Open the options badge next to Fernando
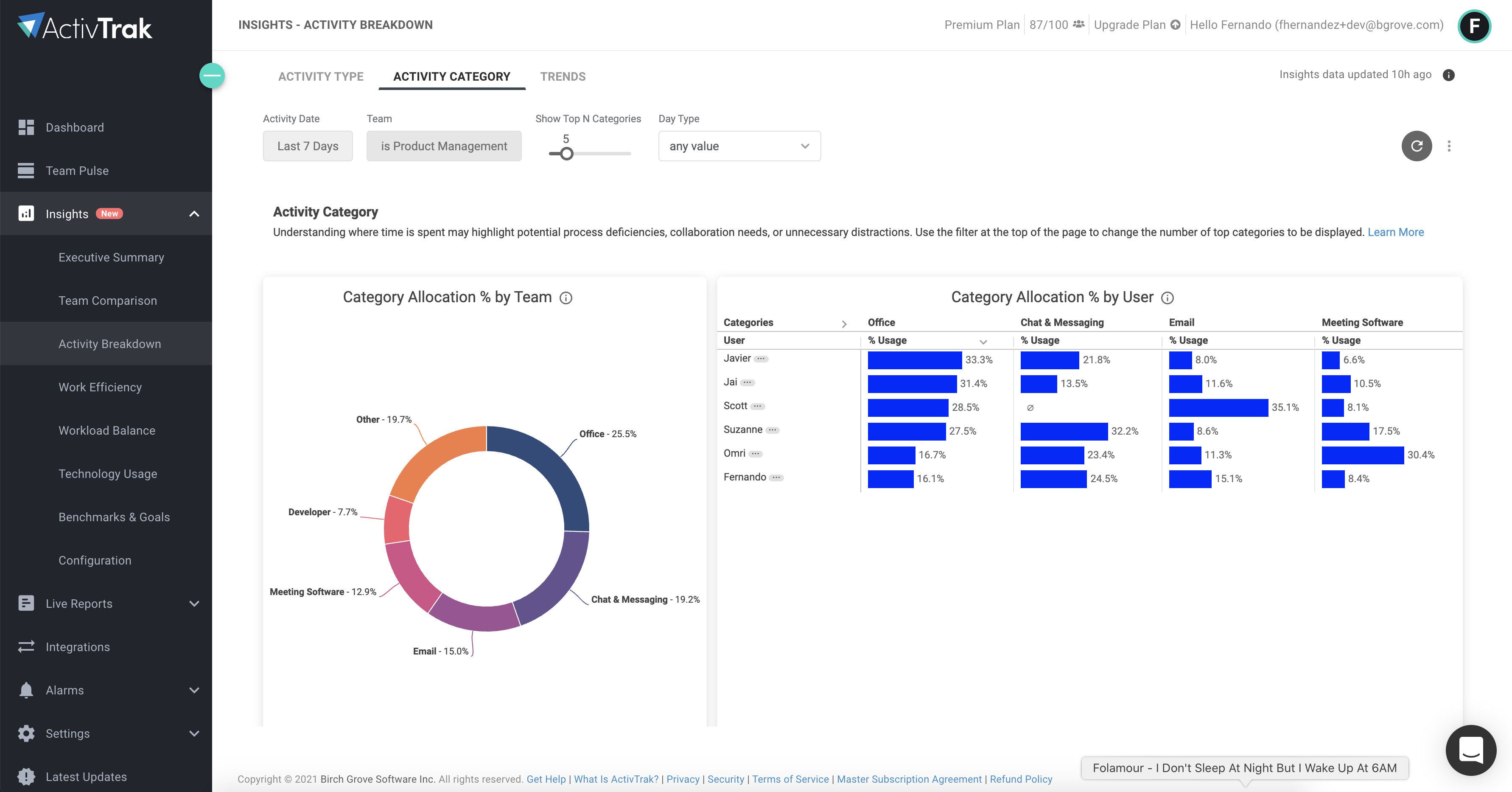Image resolution: width=1512 pixels, height=792 pixels. 776,478
